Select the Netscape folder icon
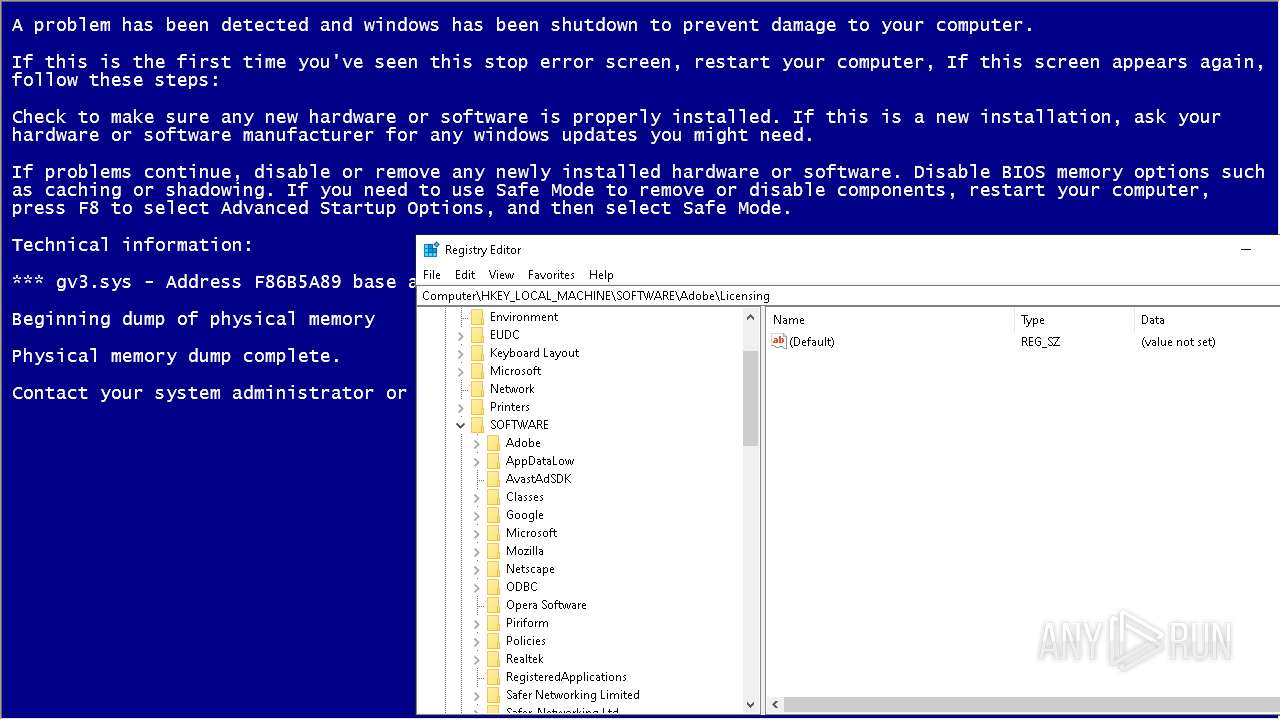This screenshot has width=1280, height=720. [493, 569]
